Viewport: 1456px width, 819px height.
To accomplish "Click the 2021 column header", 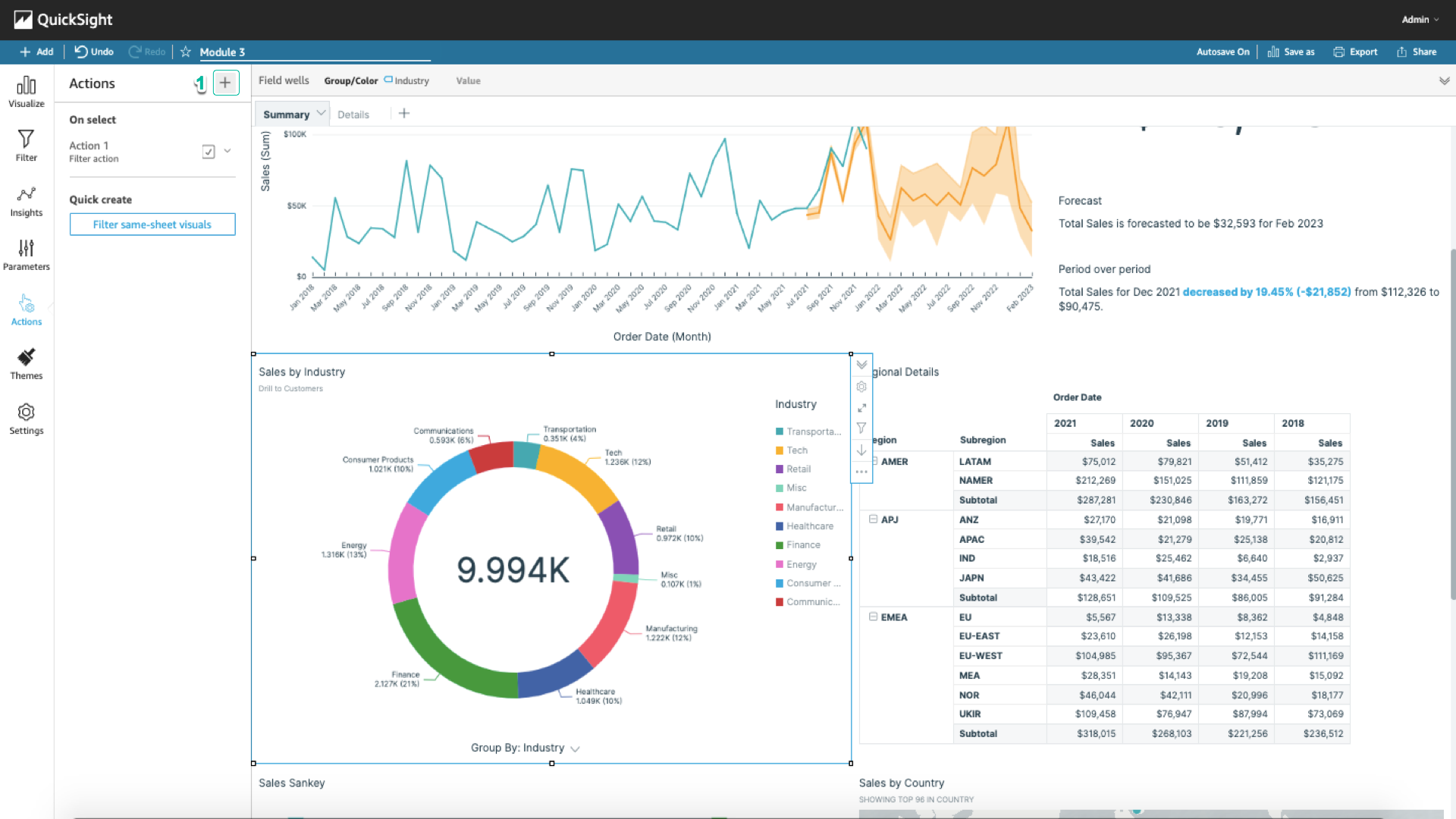I will click(x=1084, y=423).
